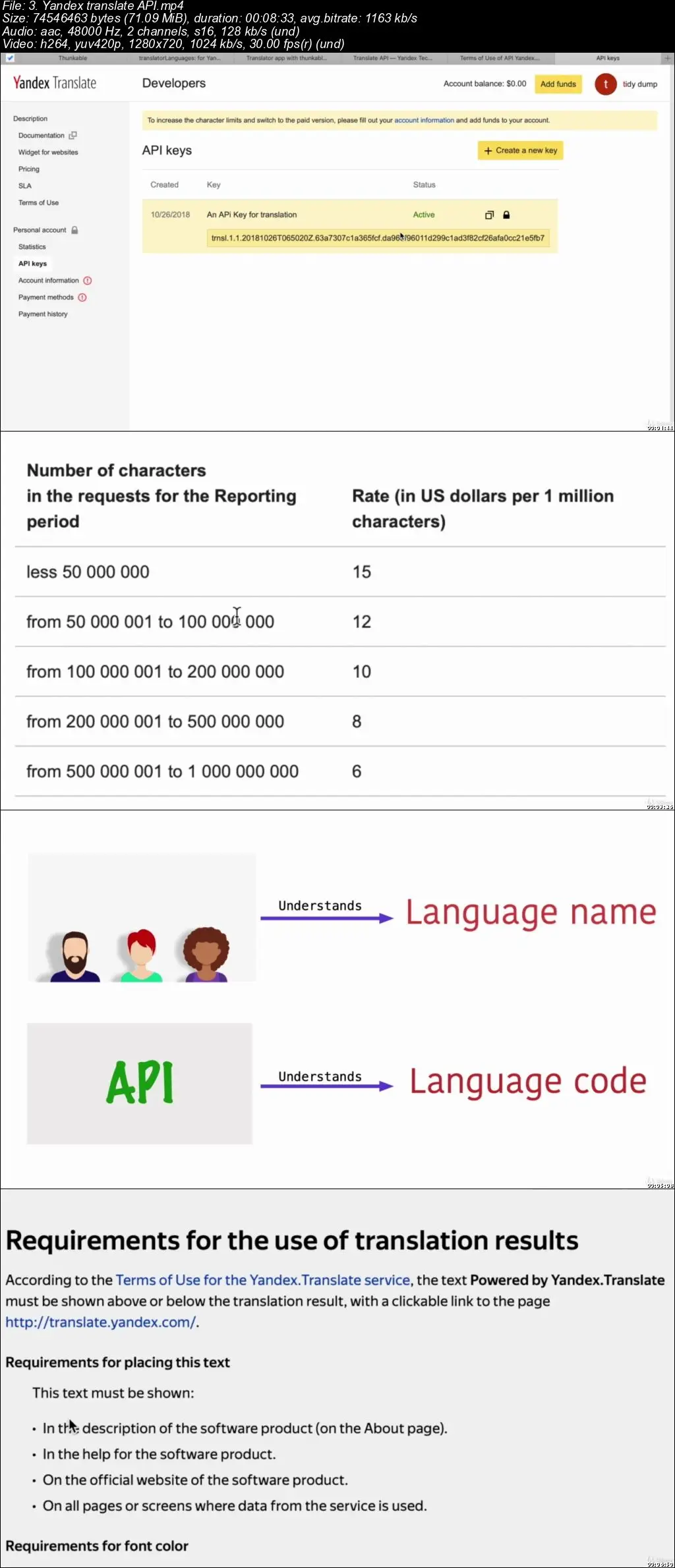Open Pricing in the sidebar
675x1568 pixels.
[x=29, y=169]
